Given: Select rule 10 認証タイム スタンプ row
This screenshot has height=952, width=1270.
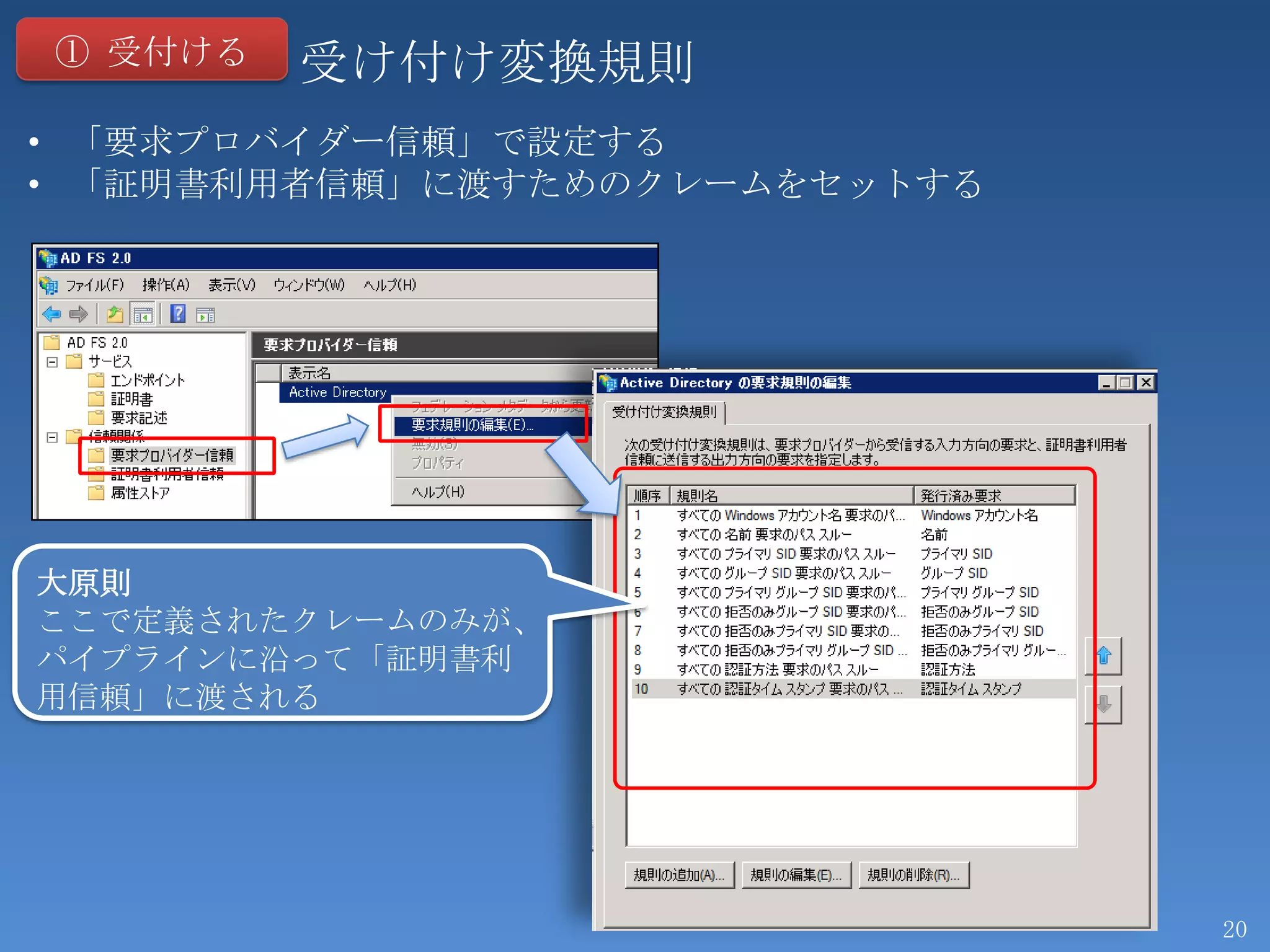Looking at the screenshot, I should coord(853,689).
